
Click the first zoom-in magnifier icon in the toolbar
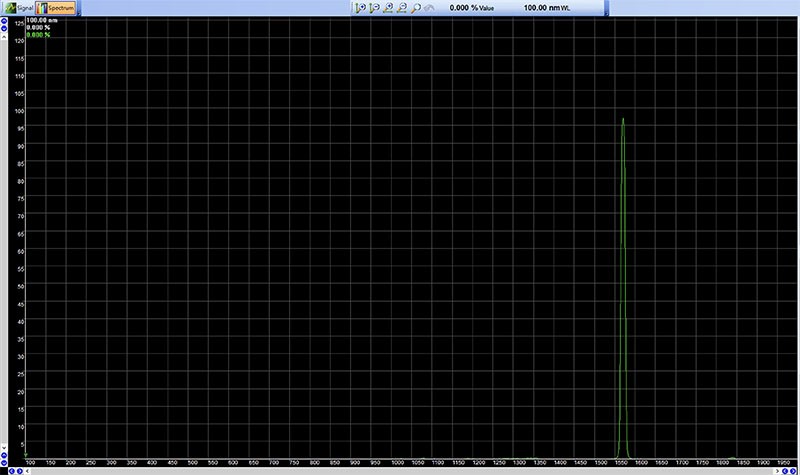[x=360, y=7]
